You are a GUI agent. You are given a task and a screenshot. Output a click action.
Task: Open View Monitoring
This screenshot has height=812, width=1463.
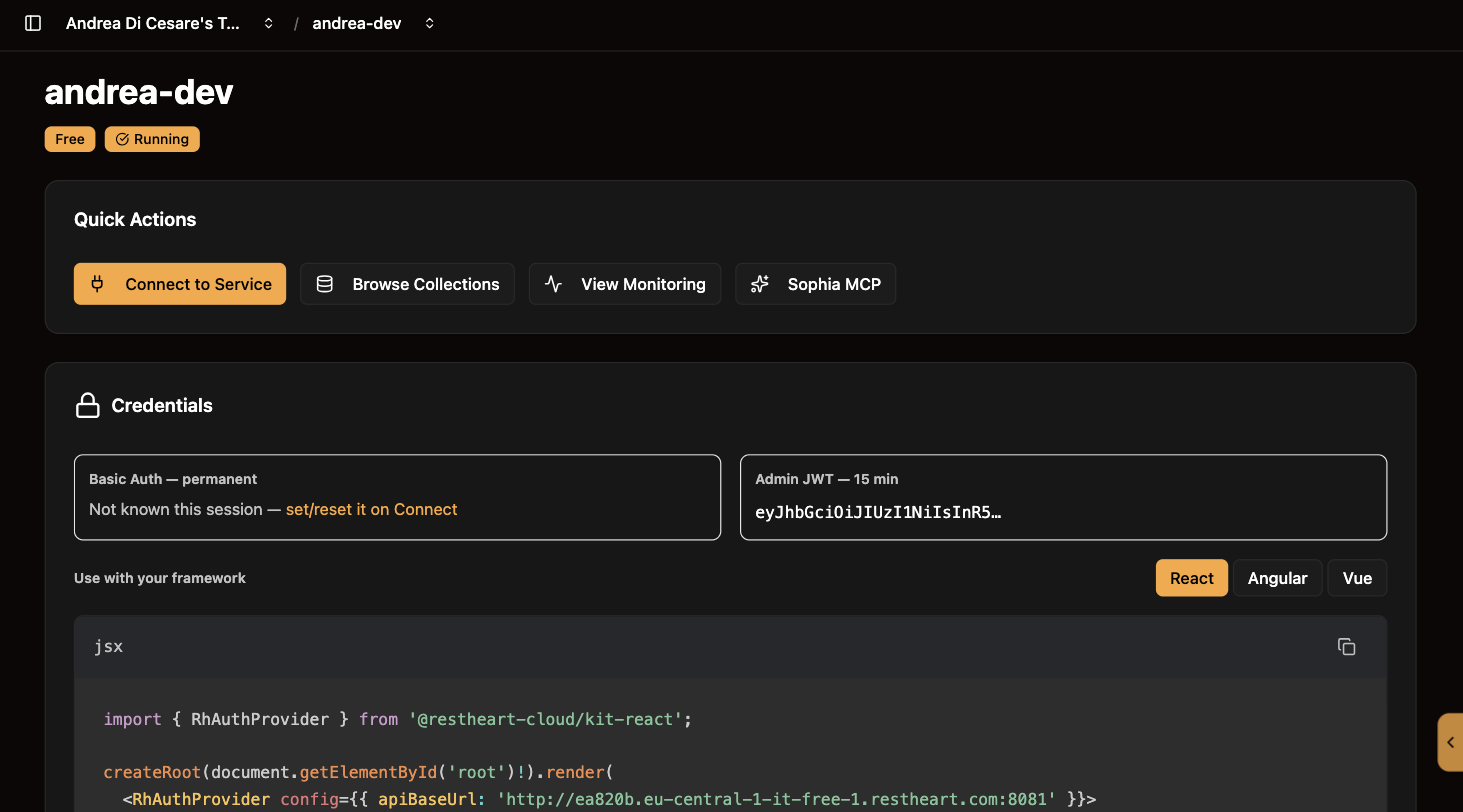tap(625, 284)
